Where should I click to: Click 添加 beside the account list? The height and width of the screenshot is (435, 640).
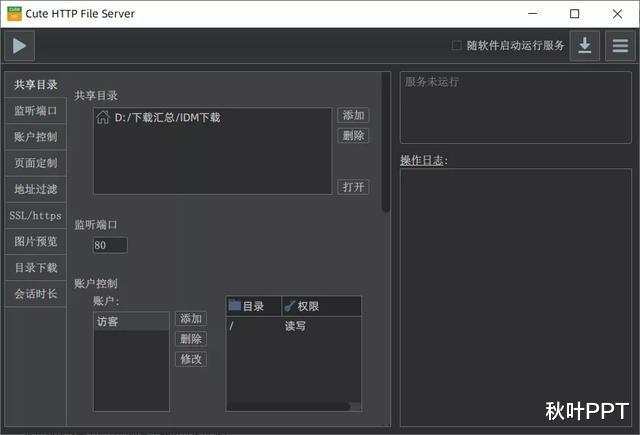coord(191,319)
